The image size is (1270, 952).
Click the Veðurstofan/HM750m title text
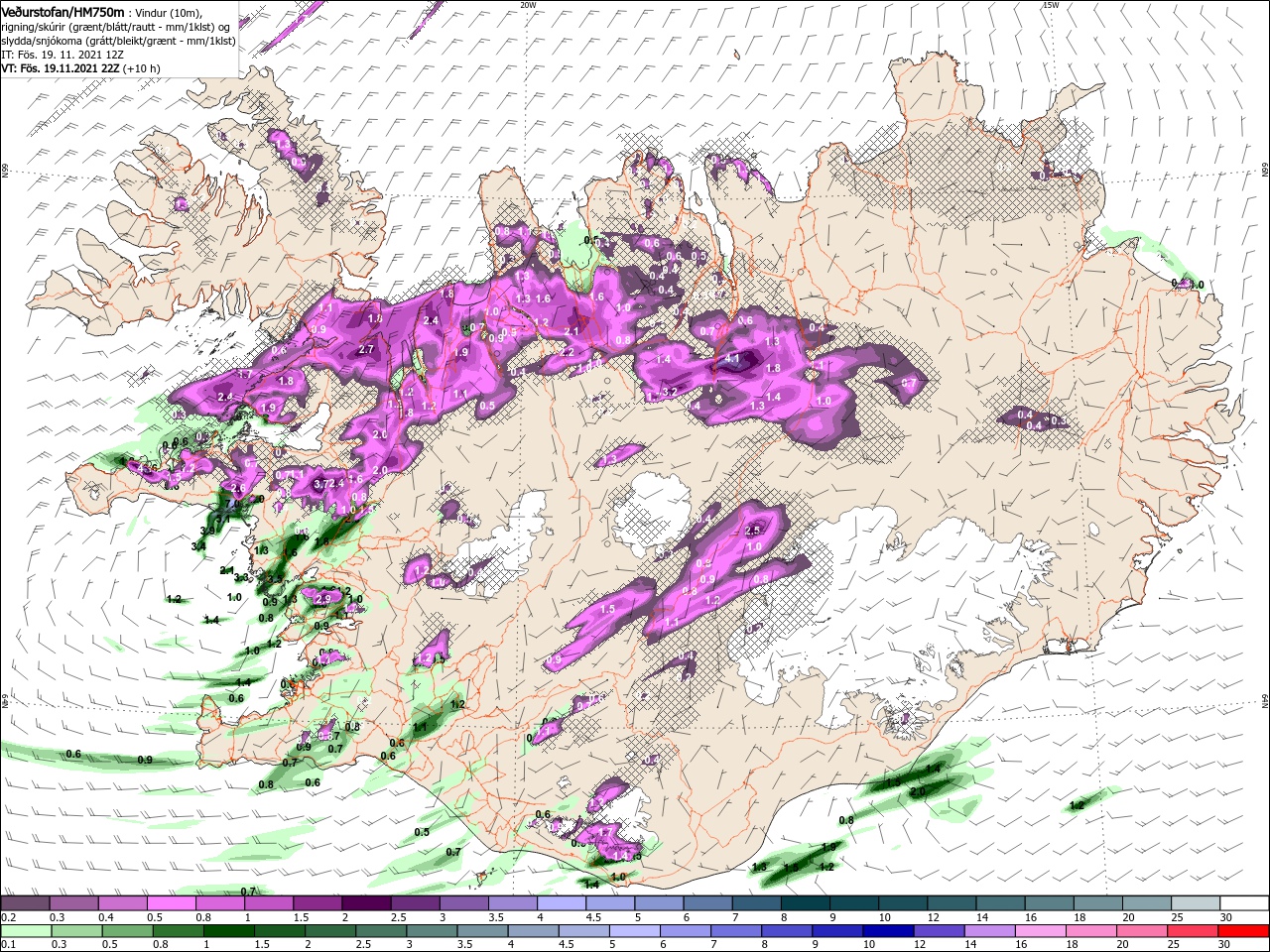pyautogui.click(x=63, y=12)
